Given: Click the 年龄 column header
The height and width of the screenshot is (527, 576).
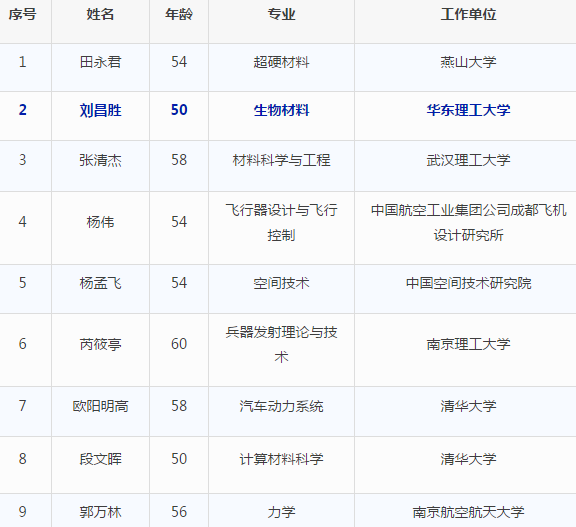Looking at the screenshot, I should (179, 15).
